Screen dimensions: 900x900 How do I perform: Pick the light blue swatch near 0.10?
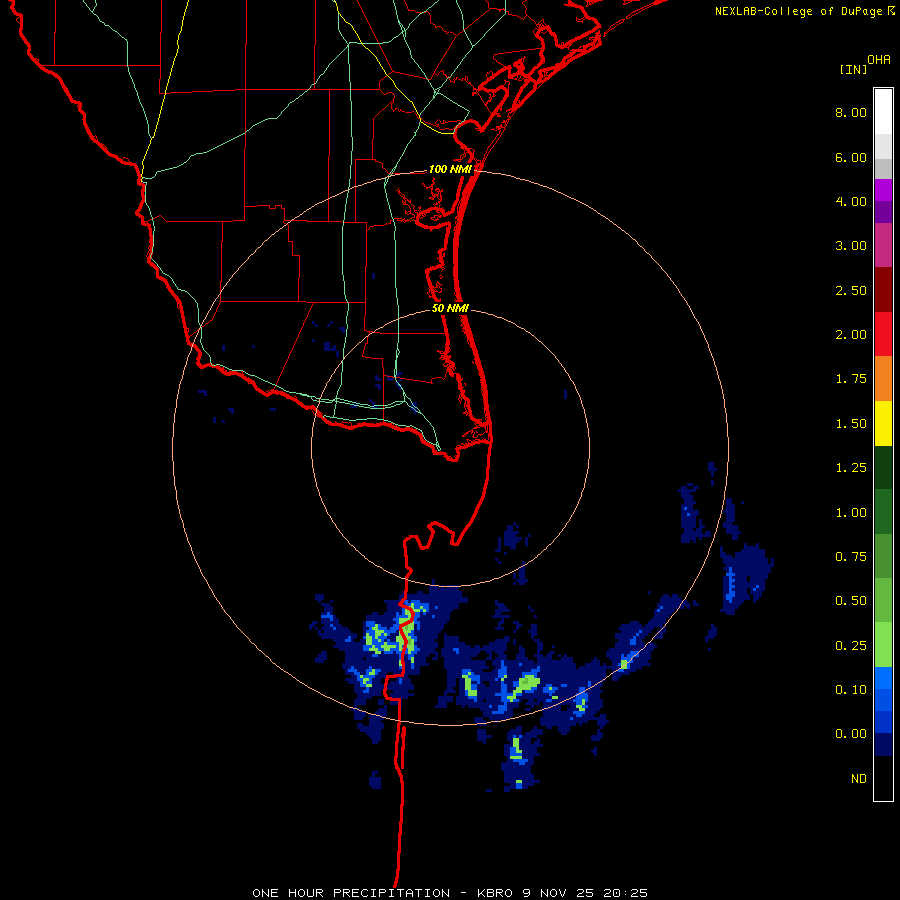[883, 678]
